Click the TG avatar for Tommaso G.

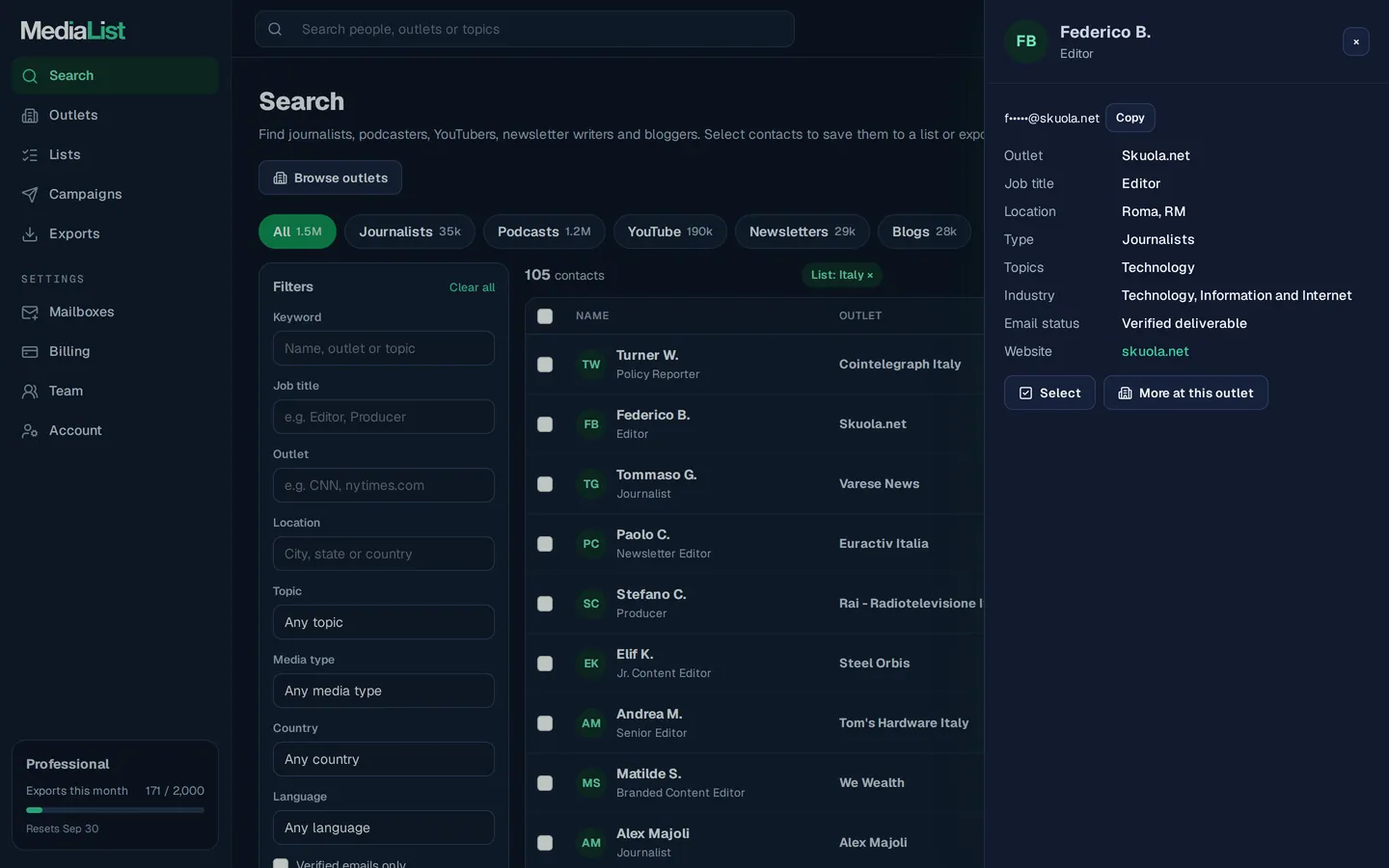591,484
